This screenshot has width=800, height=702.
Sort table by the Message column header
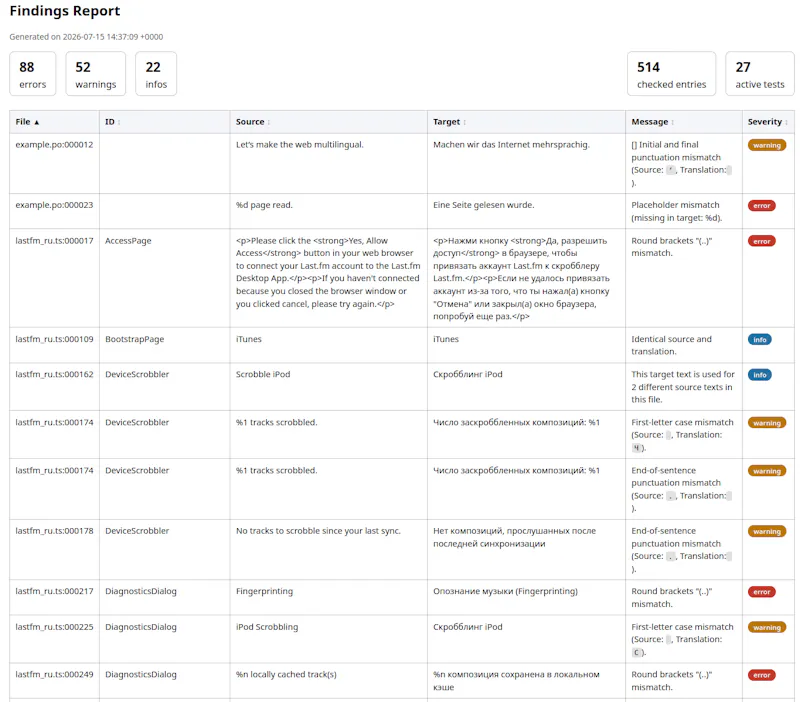[684, 122]
